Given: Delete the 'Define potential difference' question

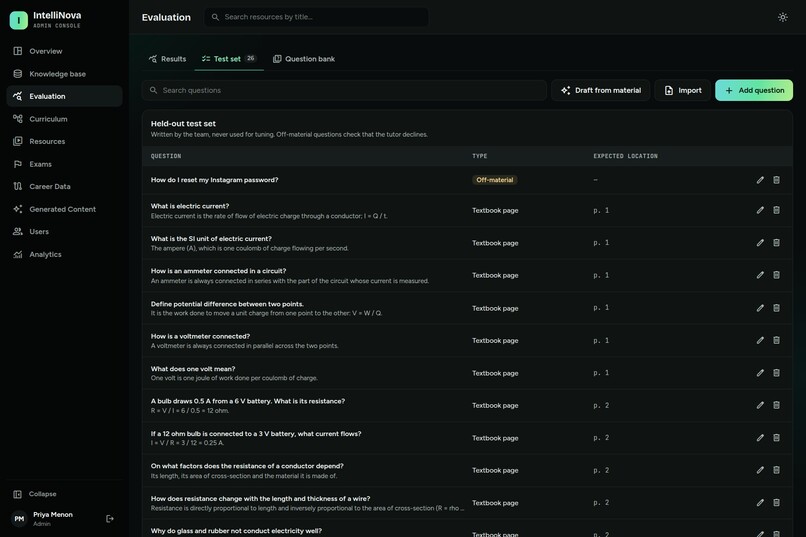Looking at the screenshot, I should 776,308.
